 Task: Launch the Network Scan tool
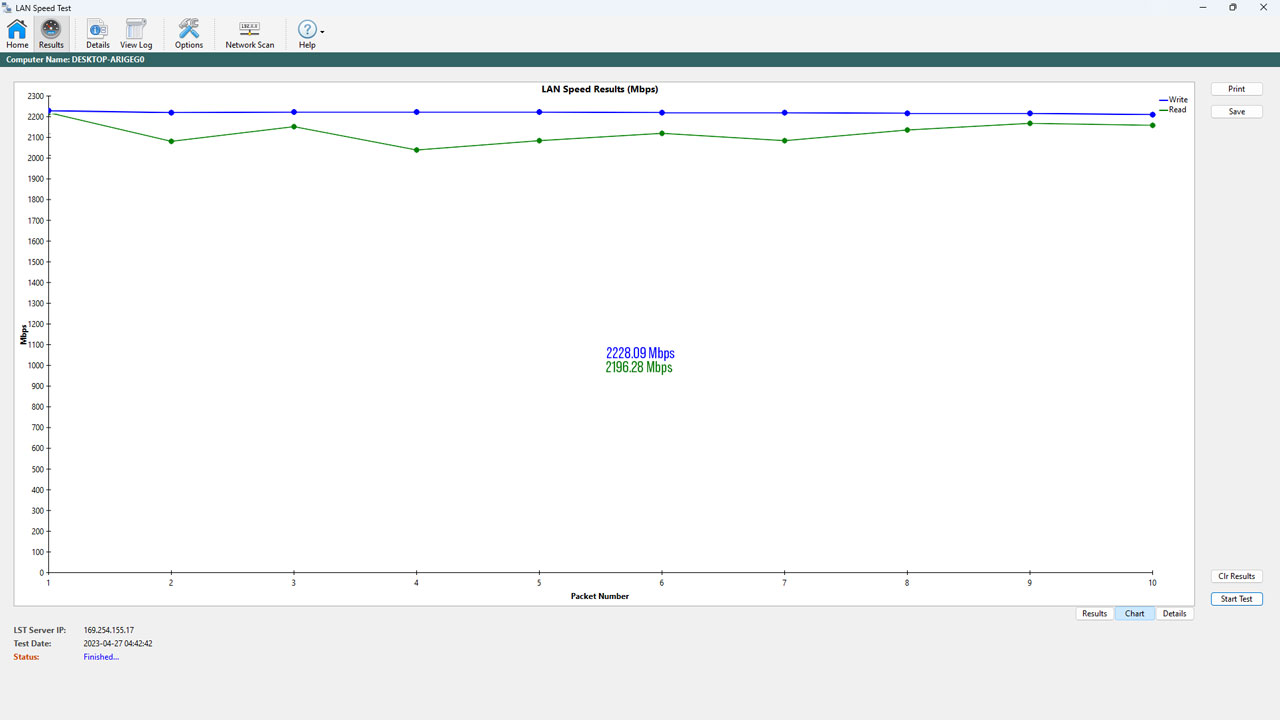pyautogui.click(x=250, y=34)
